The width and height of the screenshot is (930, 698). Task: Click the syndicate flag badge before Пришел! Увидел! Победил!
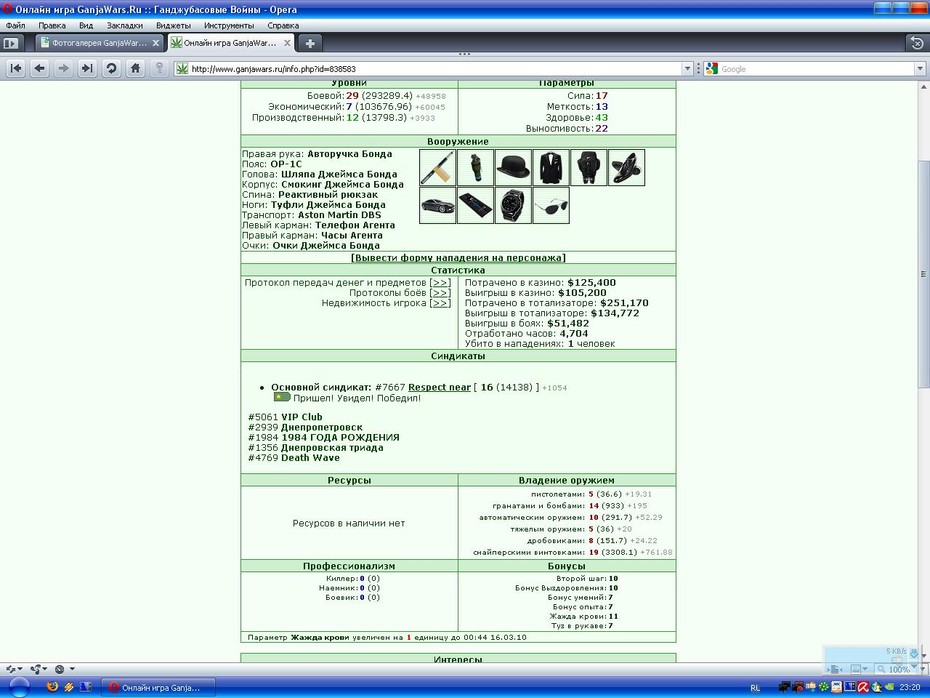[x=281, y=397]
